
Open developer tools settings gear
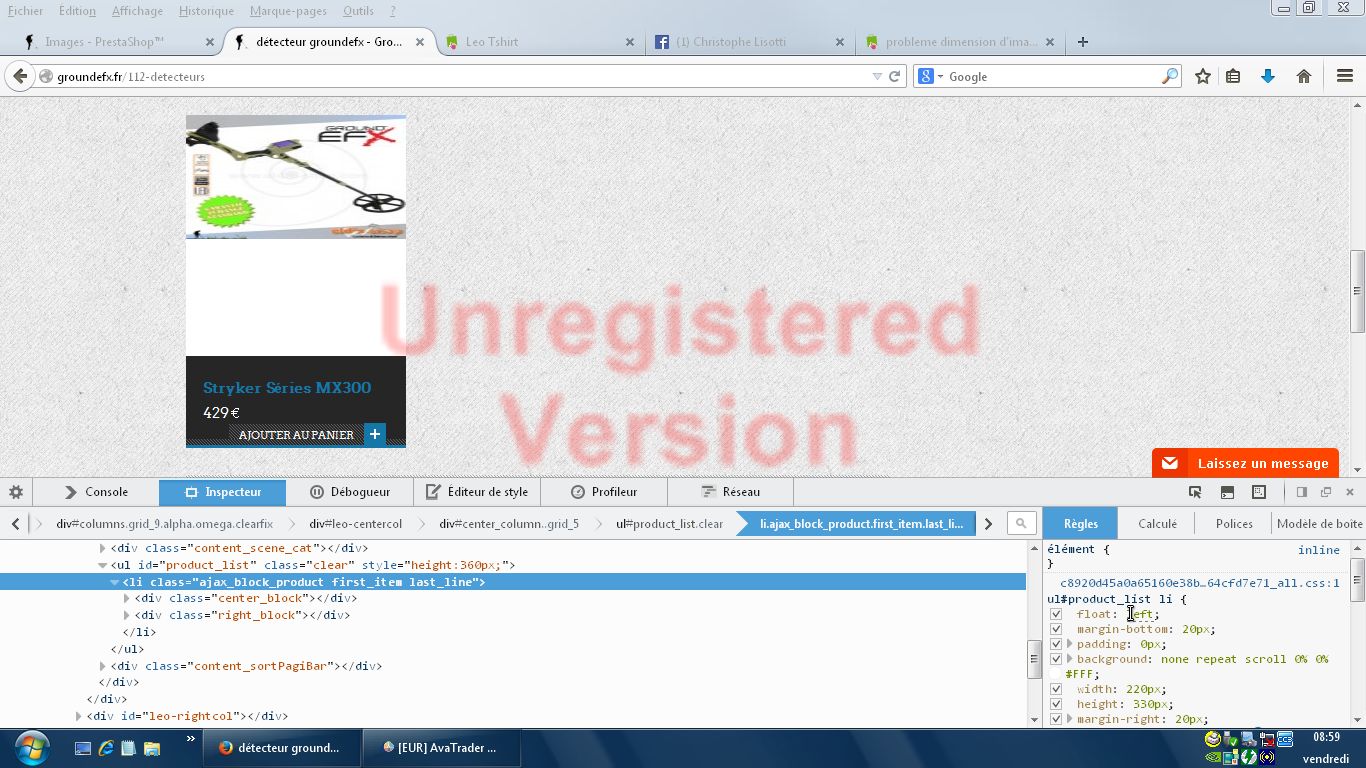tap(16, 492)
